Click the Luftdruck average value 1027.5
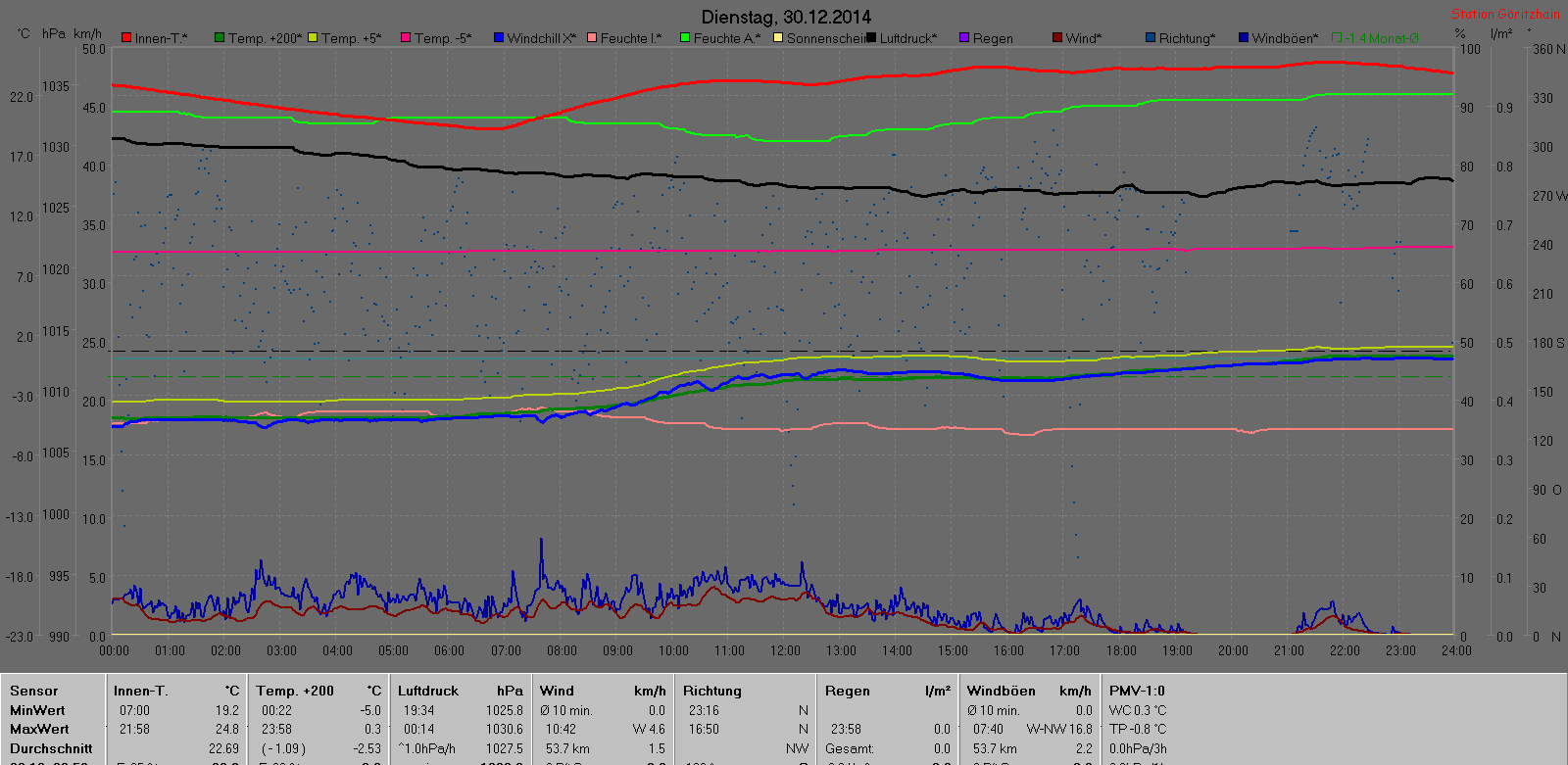The image size is (1568, 765). [x=505, y=748]
